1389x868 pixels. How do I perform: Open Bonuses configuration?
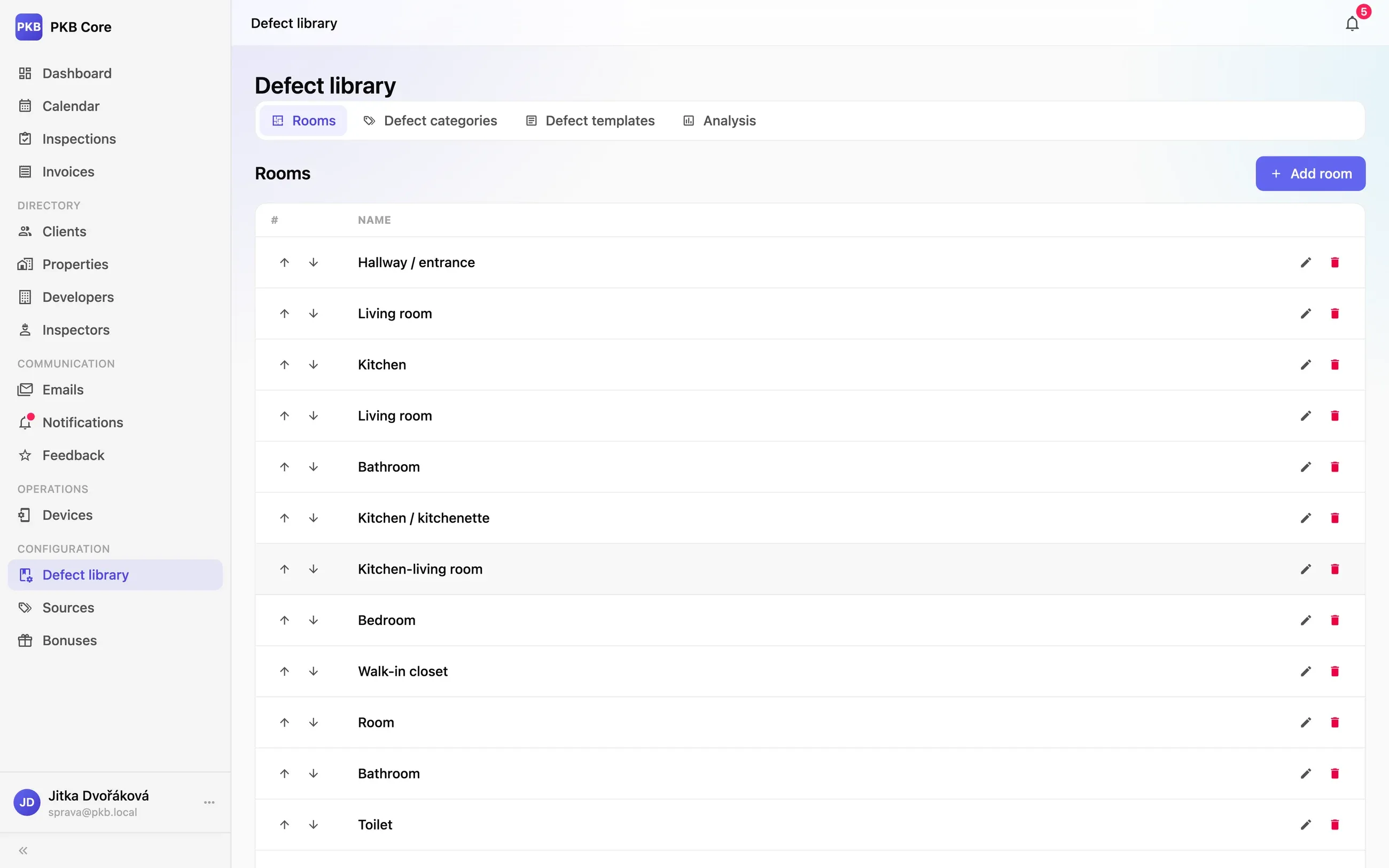pyautogui.click(x=115, y=640)
